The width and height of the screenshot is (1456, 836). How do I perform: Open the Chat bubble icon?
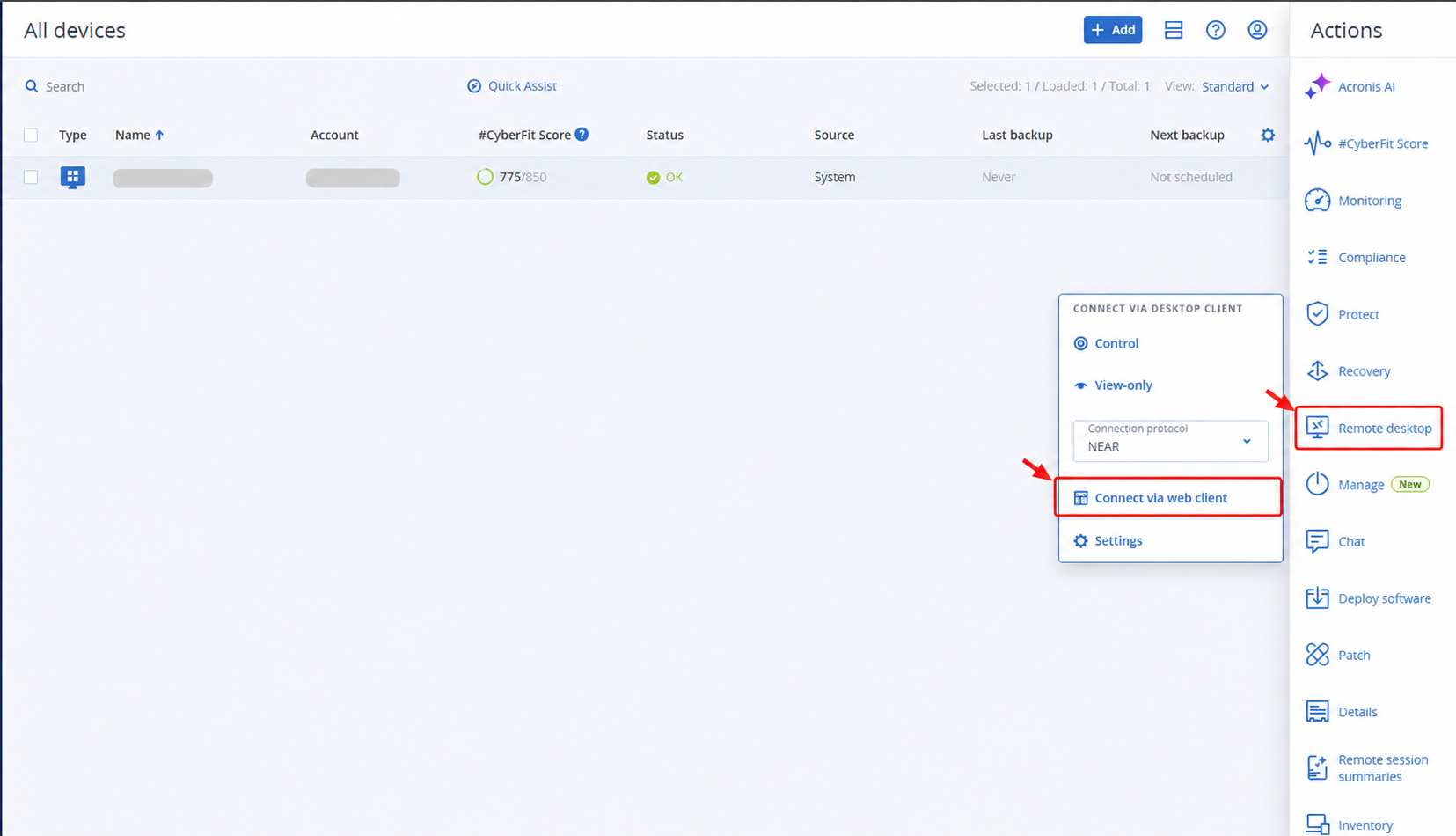[x=1317, y=541]
